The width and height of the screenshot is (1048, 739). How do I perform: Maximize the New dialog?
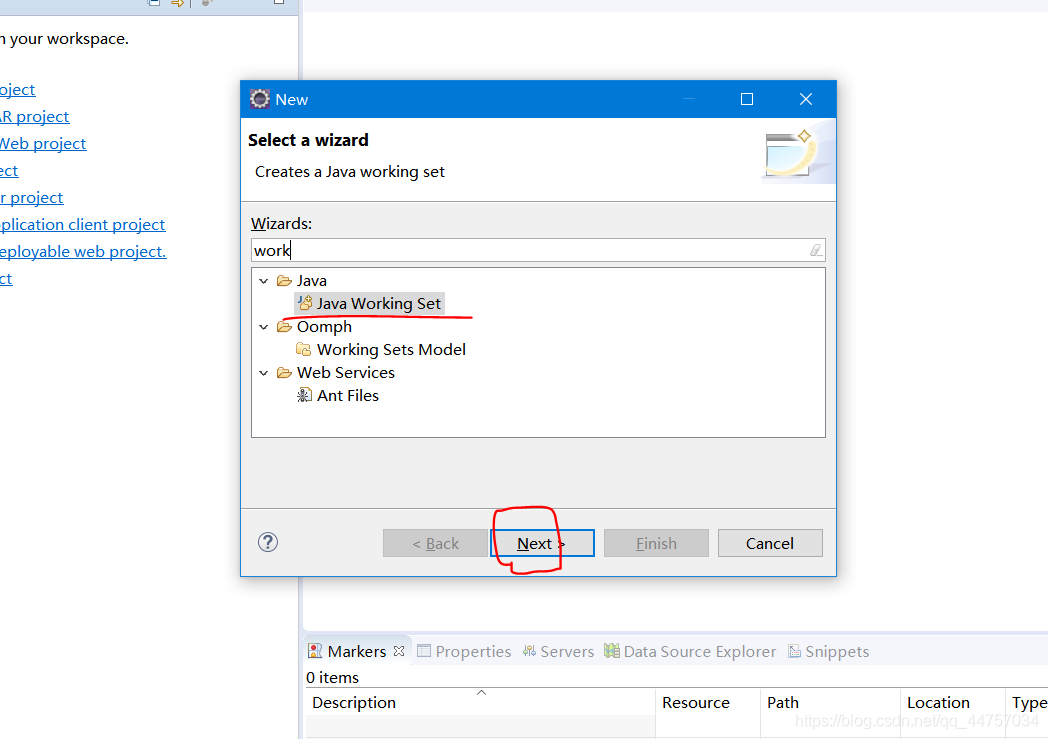tap(747, 99)
